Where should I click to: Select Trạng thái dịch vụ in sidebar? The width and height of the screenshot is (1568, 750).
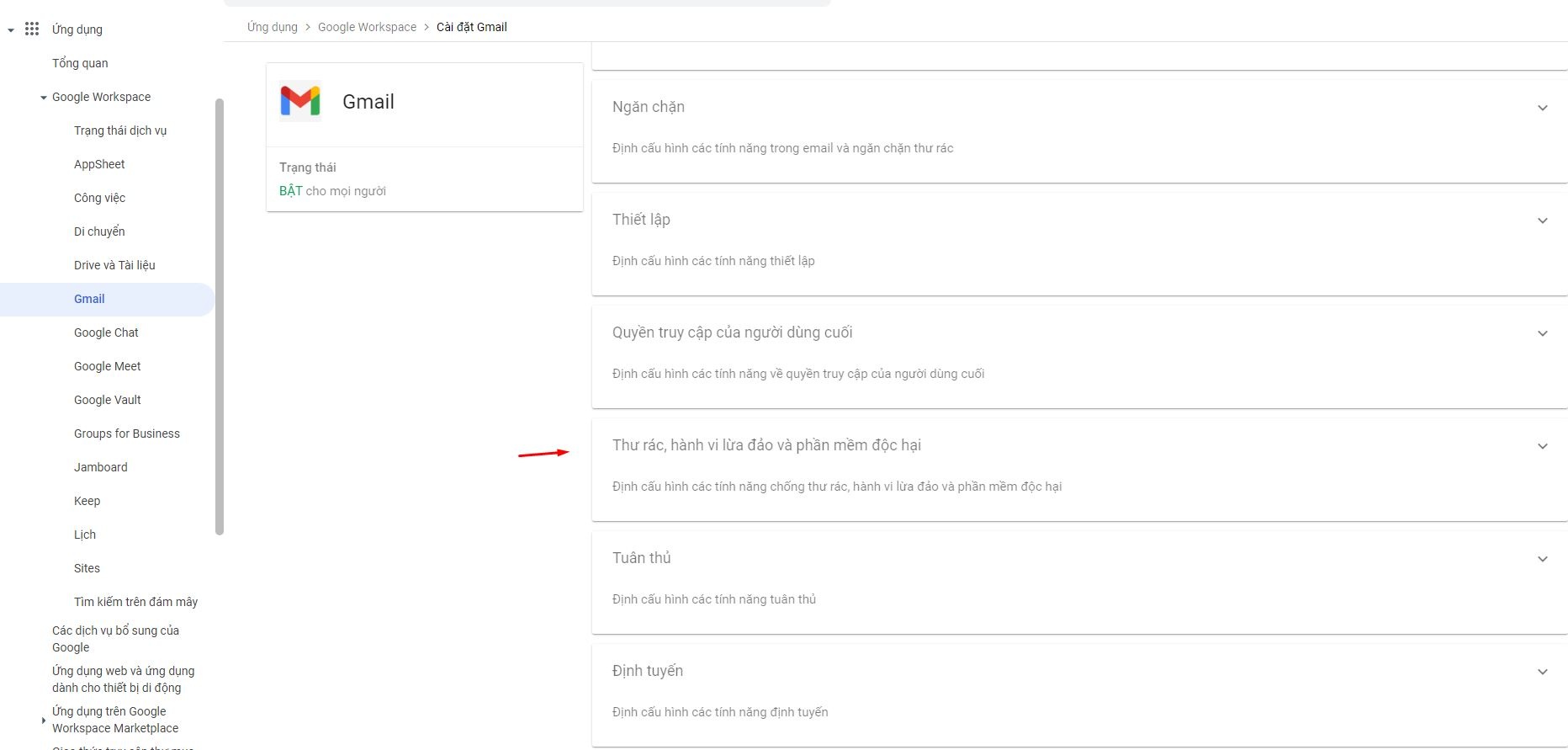click(120, 130)
